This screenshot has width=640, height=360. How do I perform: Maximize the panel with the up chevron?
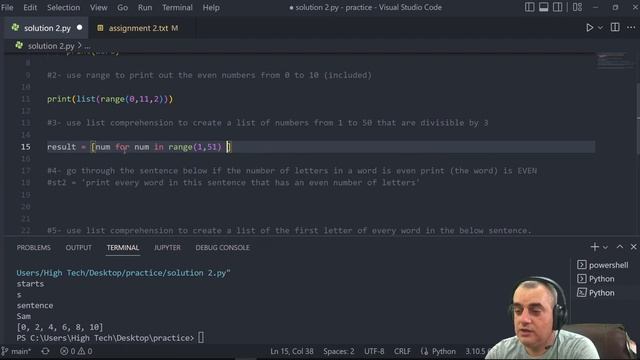click(x=620, y=247)
